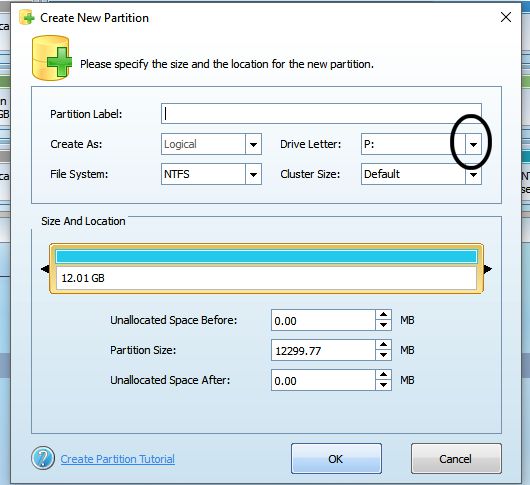Close the Create New Partition dialog
The width and height of the screenshot is (530, 485).
pyautogui.click(x=506, y=17)
